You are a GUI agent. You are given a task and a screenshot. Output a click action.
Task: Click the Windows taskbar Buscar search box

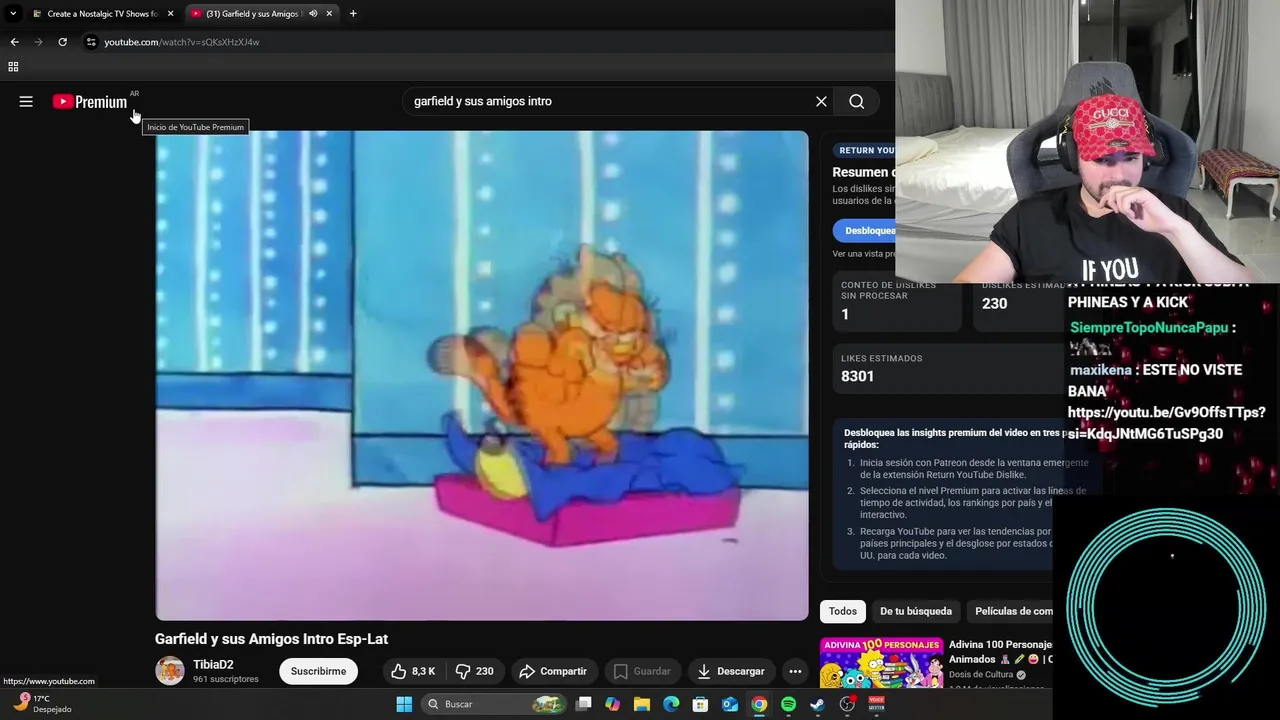point(493,704)
